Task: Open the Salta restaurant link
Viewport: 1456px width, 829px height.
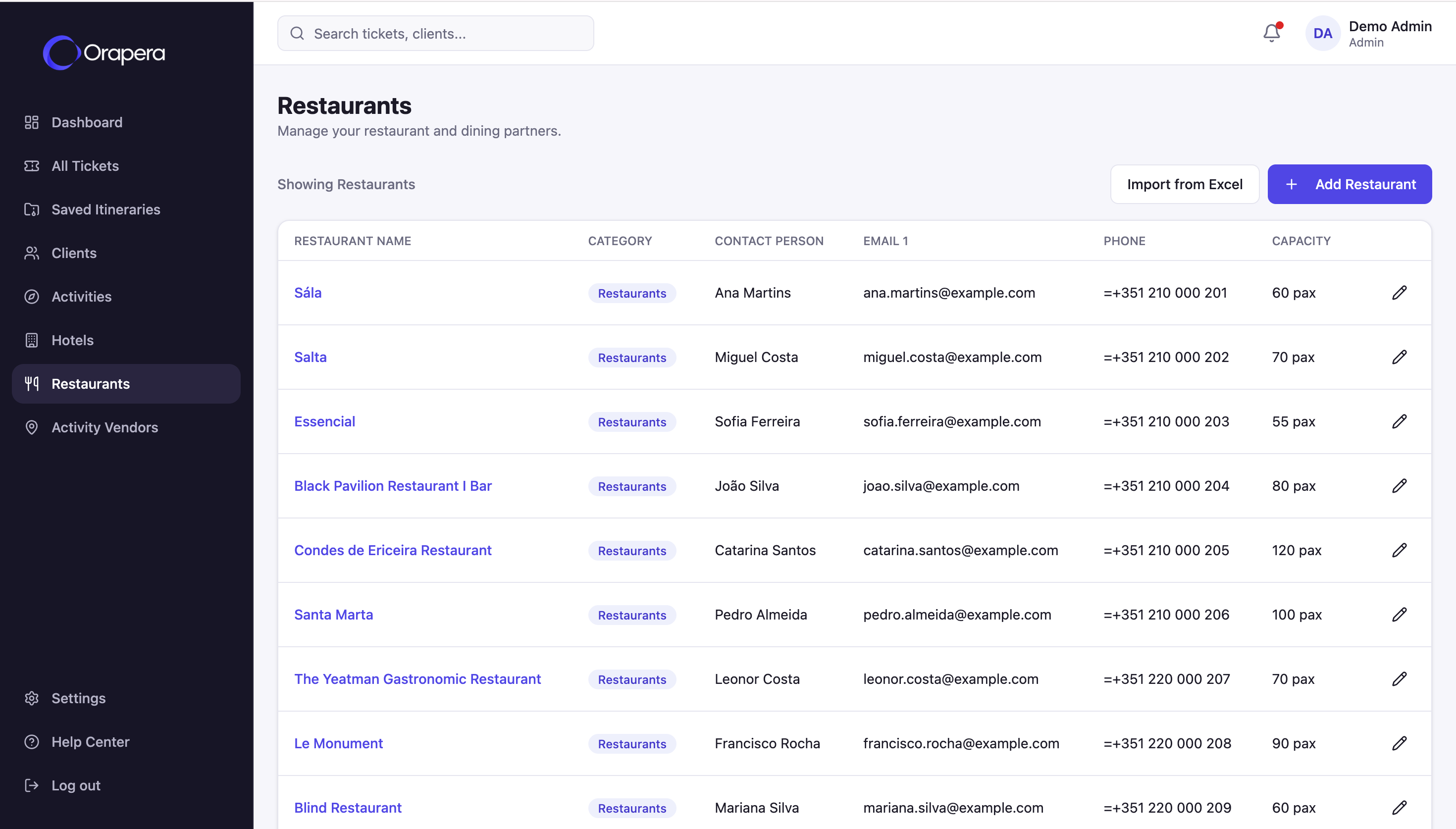Action: 310,357
